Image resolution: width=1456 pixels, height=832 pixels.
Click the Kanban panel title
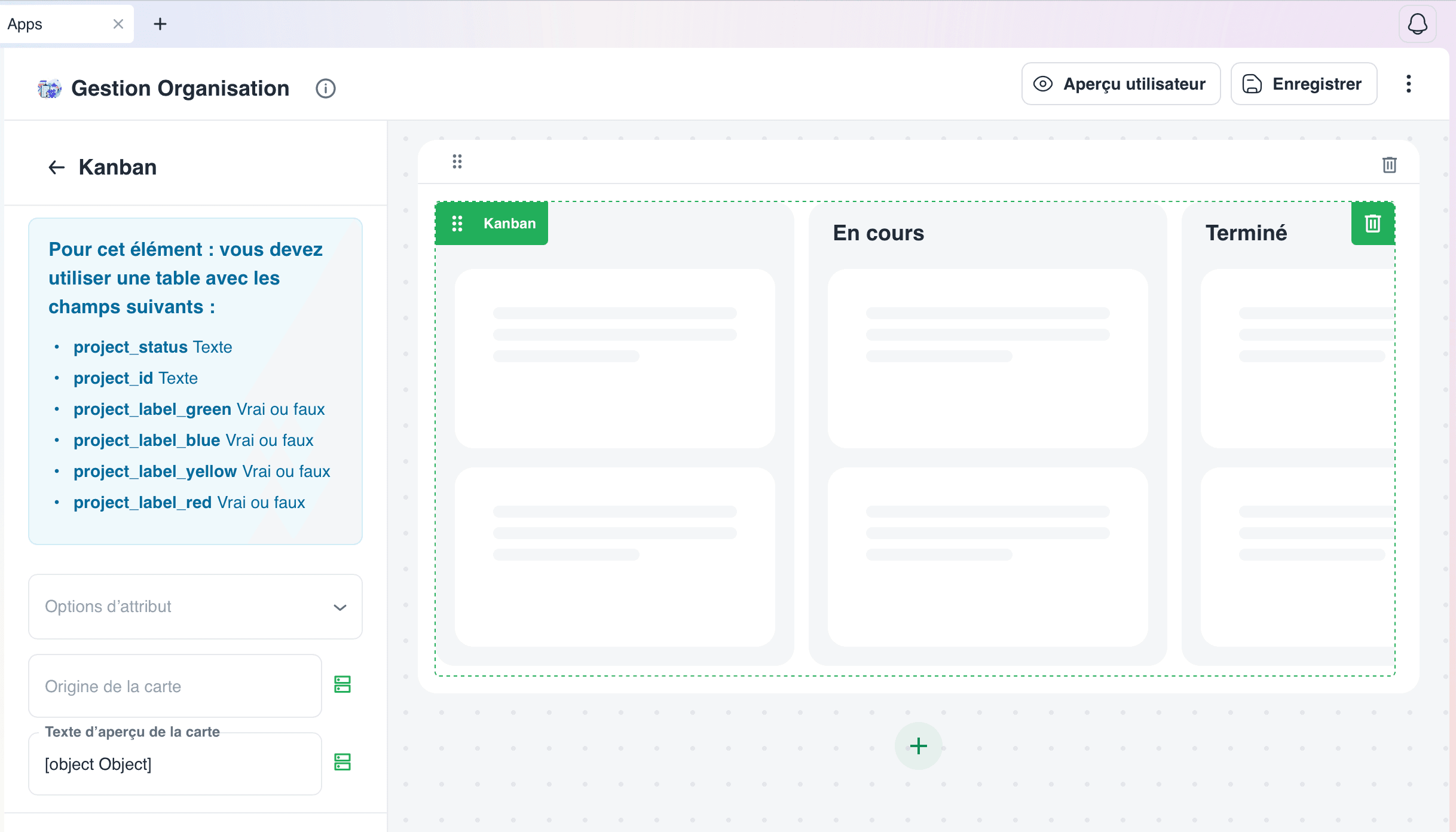tap(118, 167)
